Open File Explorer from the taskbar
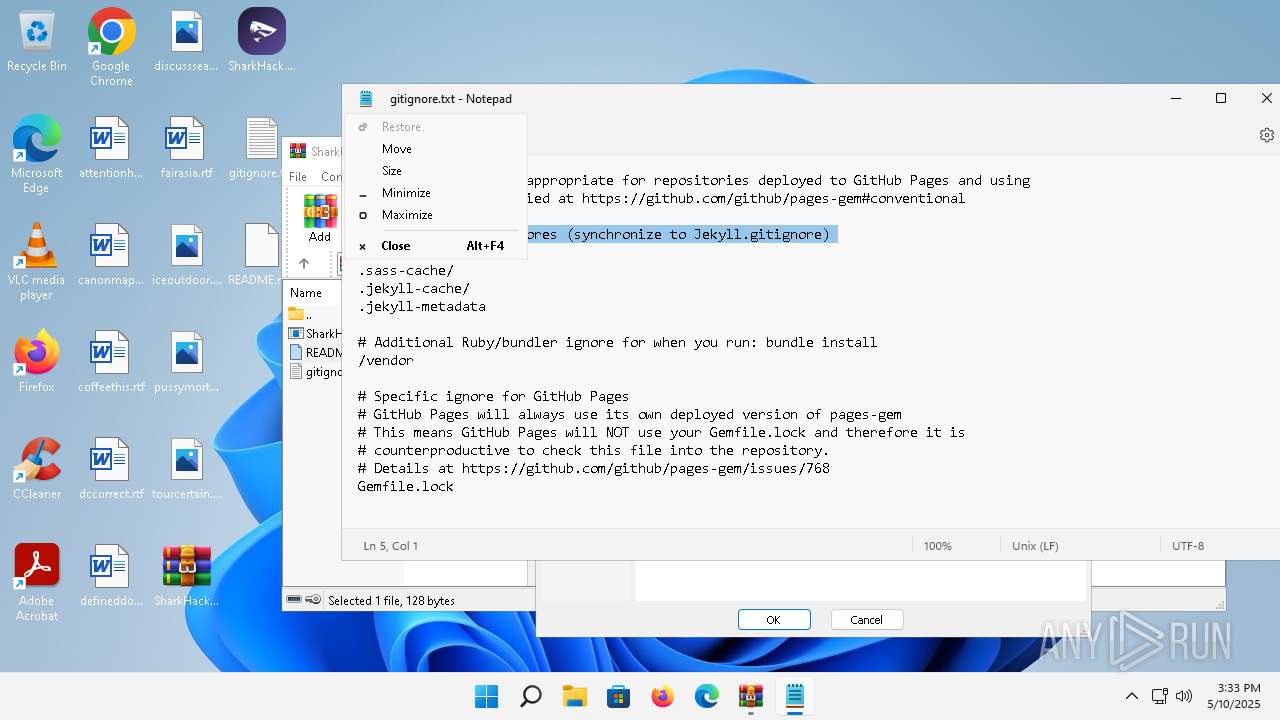The image size is (1280, 720). coord(575,696)
